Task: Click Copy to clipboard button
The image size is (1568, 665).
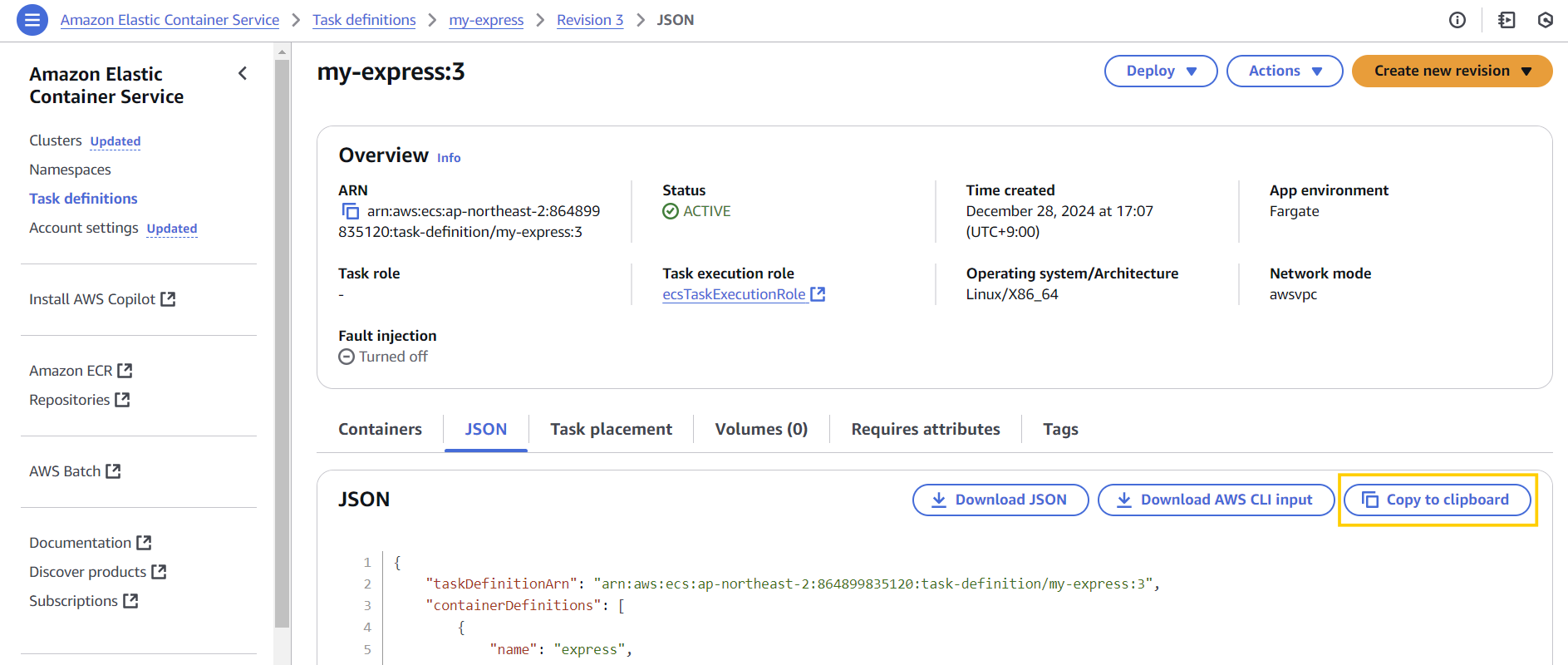Action: pyautogui.click(x=1438, y=500)
